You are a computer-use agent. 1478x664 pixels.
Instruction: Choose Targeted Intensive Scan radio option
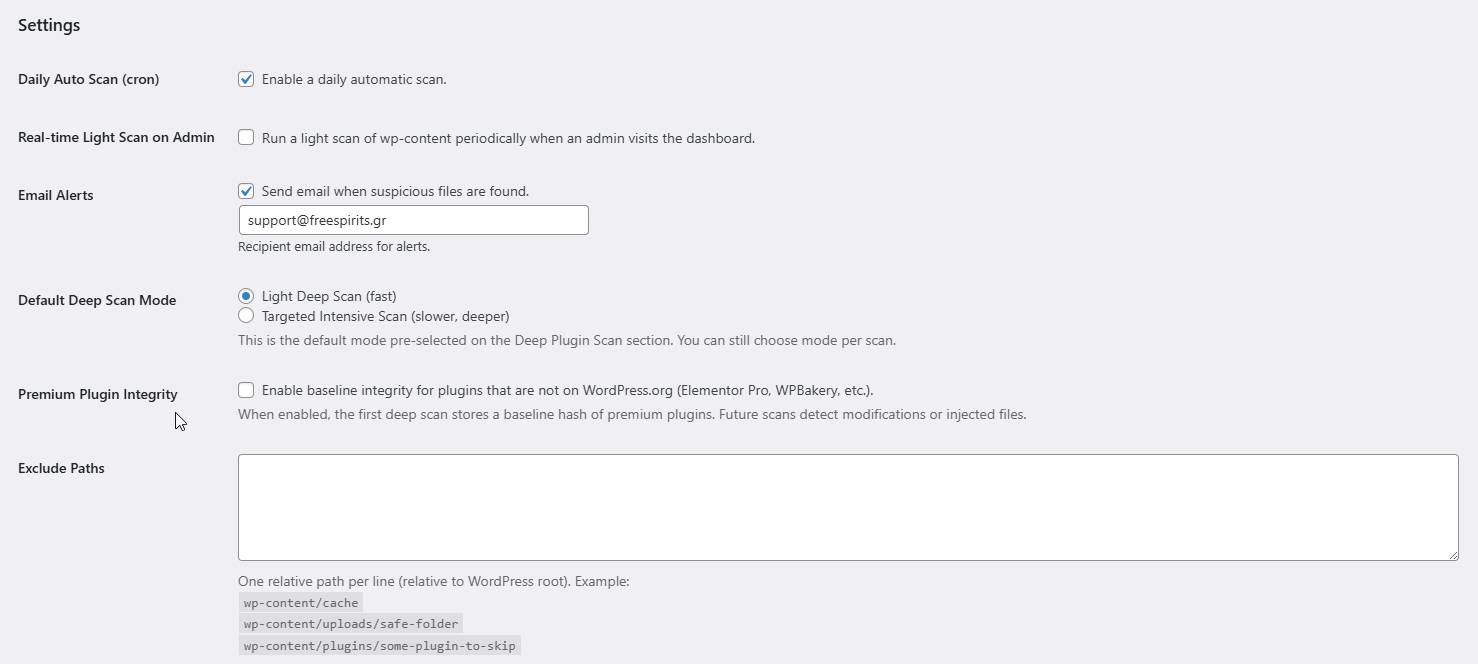point(246,316)
